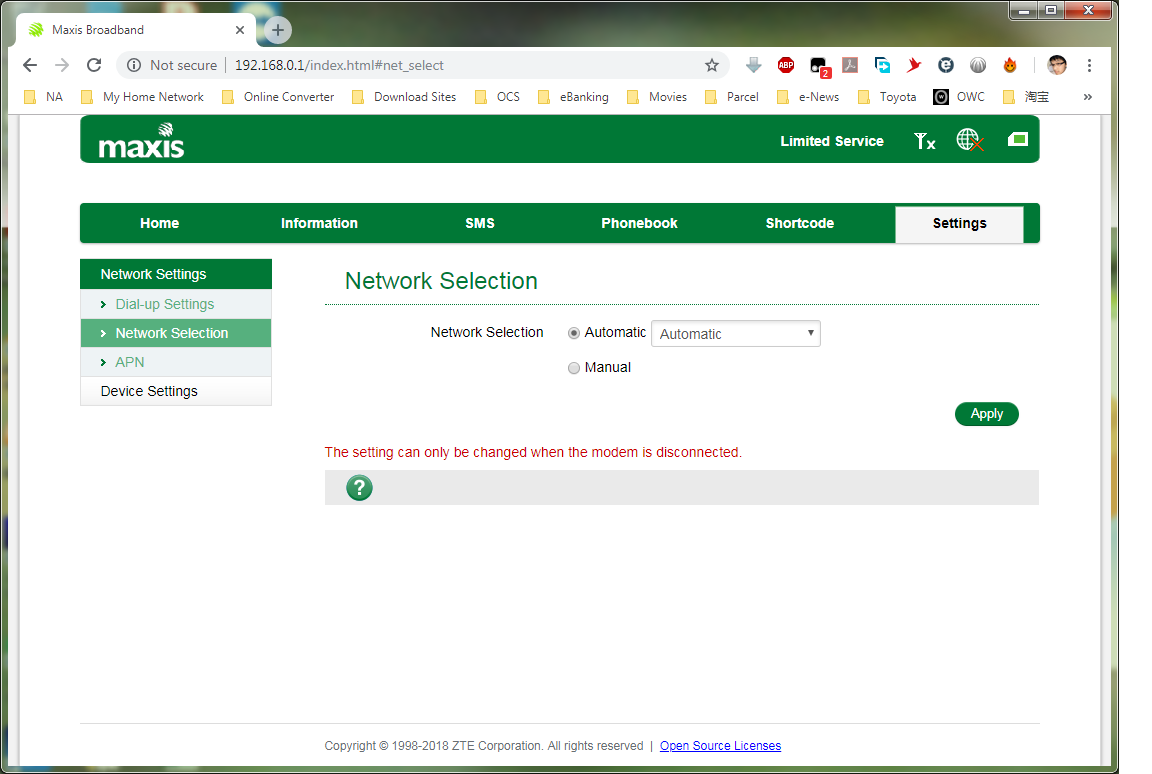The image size is (1152, 774).
Task: Click the address bar showing 192.168.0.1
Action: tap(422, 65)
